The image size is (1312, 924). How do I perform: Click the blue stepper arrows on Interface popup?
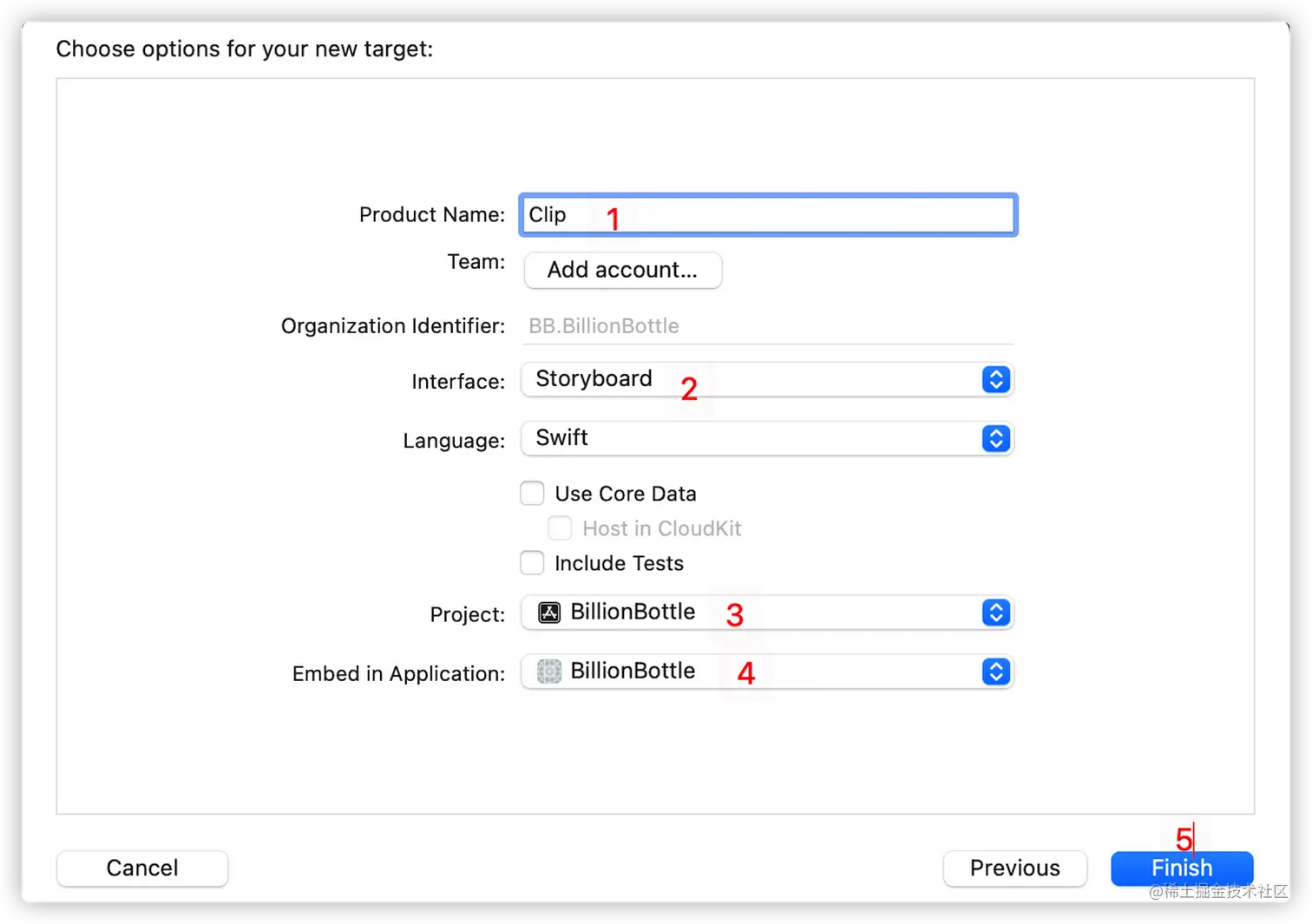coord(996,379)
